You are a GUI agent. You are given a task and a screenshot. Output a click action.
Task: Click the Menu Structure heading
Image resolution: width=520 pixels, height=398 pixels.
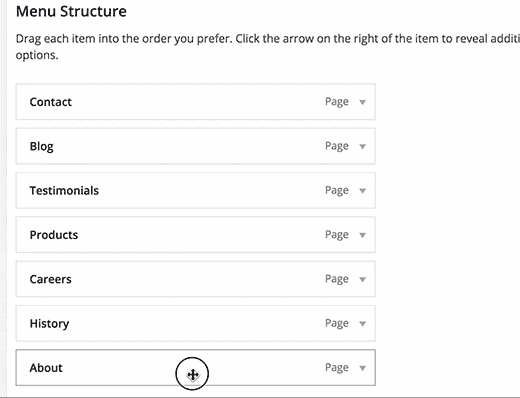[71, 11]
